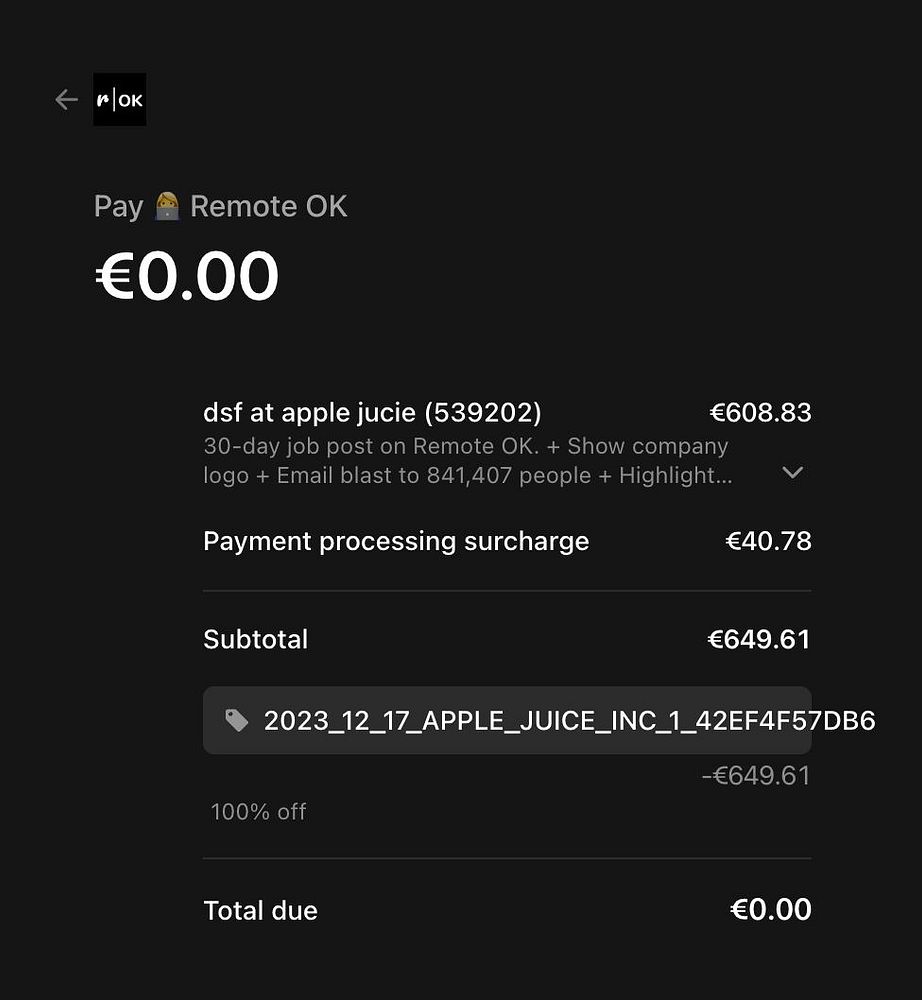922x1000 pixels.
Task: Click the -€649.61 discount amount
Action: (755, 775)
